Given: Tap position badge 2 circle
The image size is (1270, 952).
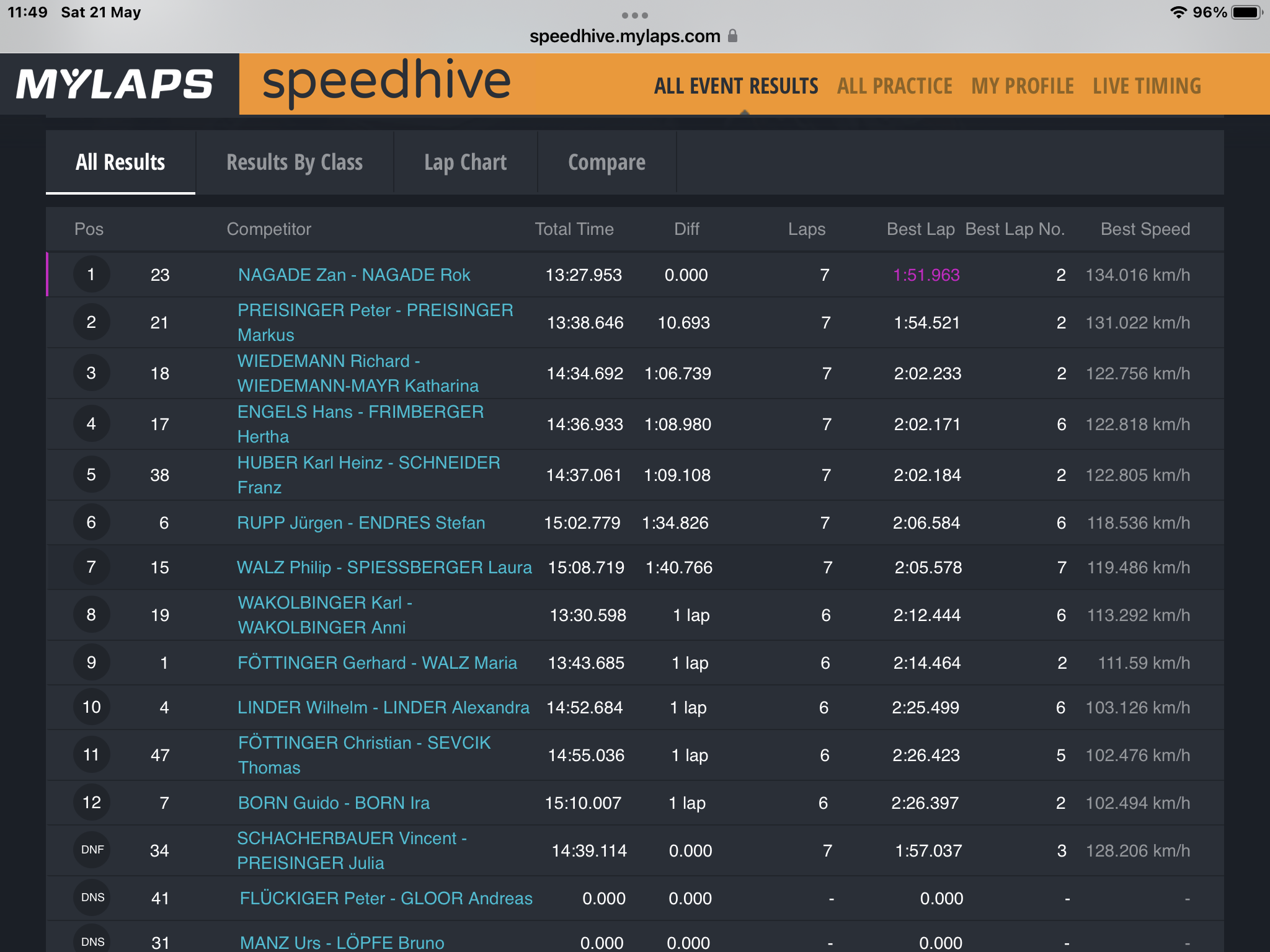Looking at the screenshot, I should click(x=91, y=322).
